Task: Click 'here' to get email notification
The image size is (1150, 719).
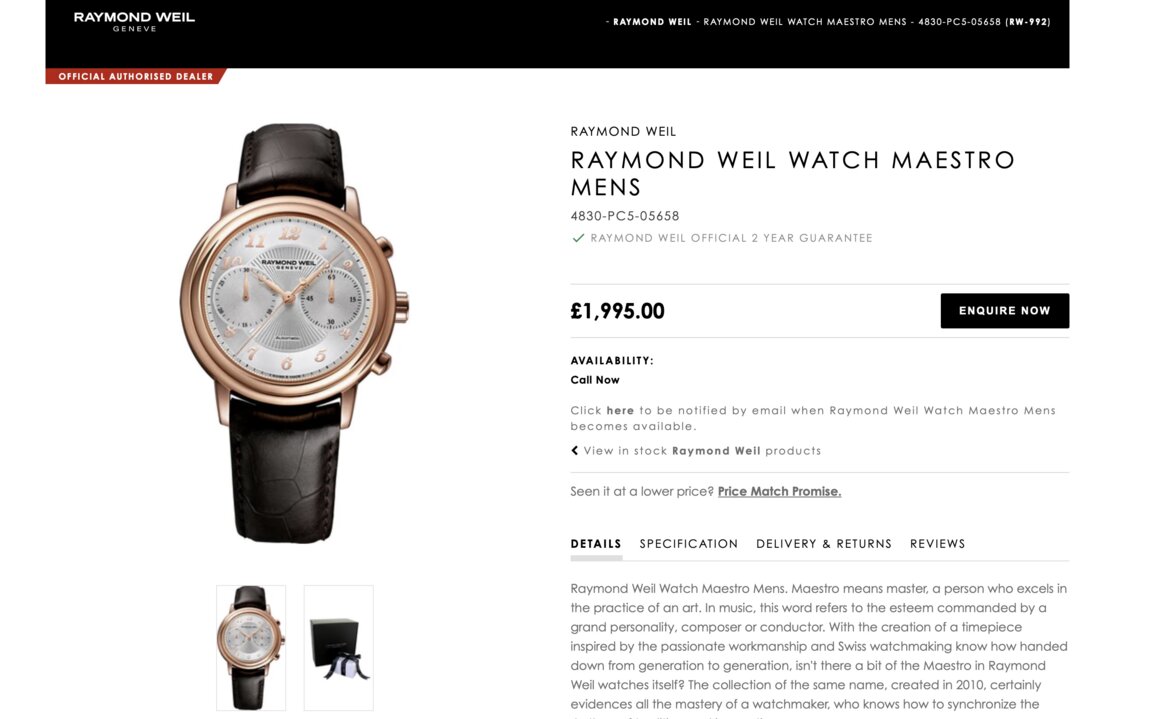Action: (x=620, y=410)
